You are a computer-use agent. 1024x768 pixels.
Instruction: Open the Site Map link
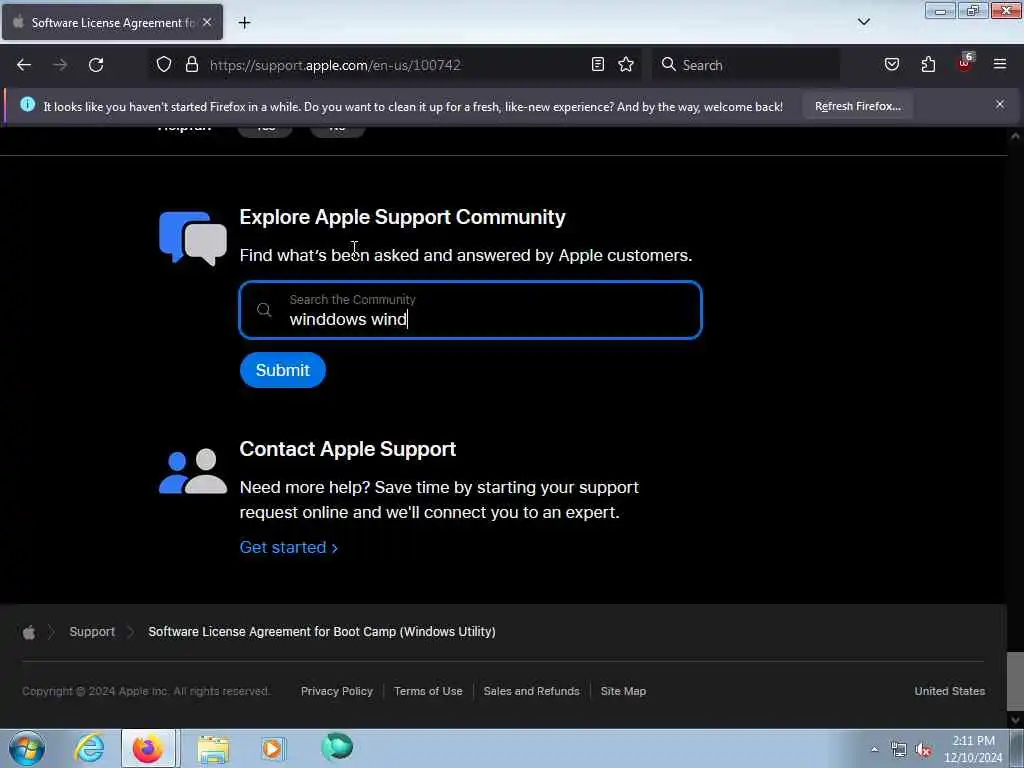click(623, 691)
